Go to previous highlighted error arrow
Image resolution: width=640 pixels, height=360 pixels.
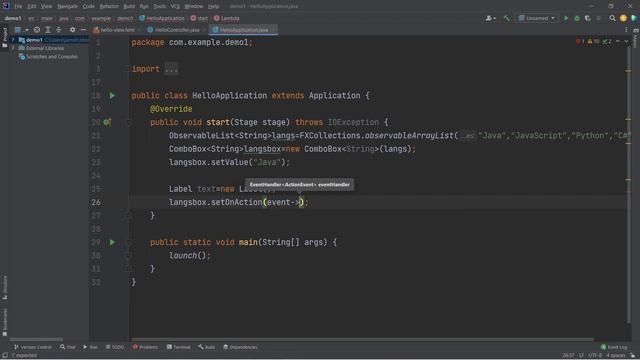(x=618, y=41)
